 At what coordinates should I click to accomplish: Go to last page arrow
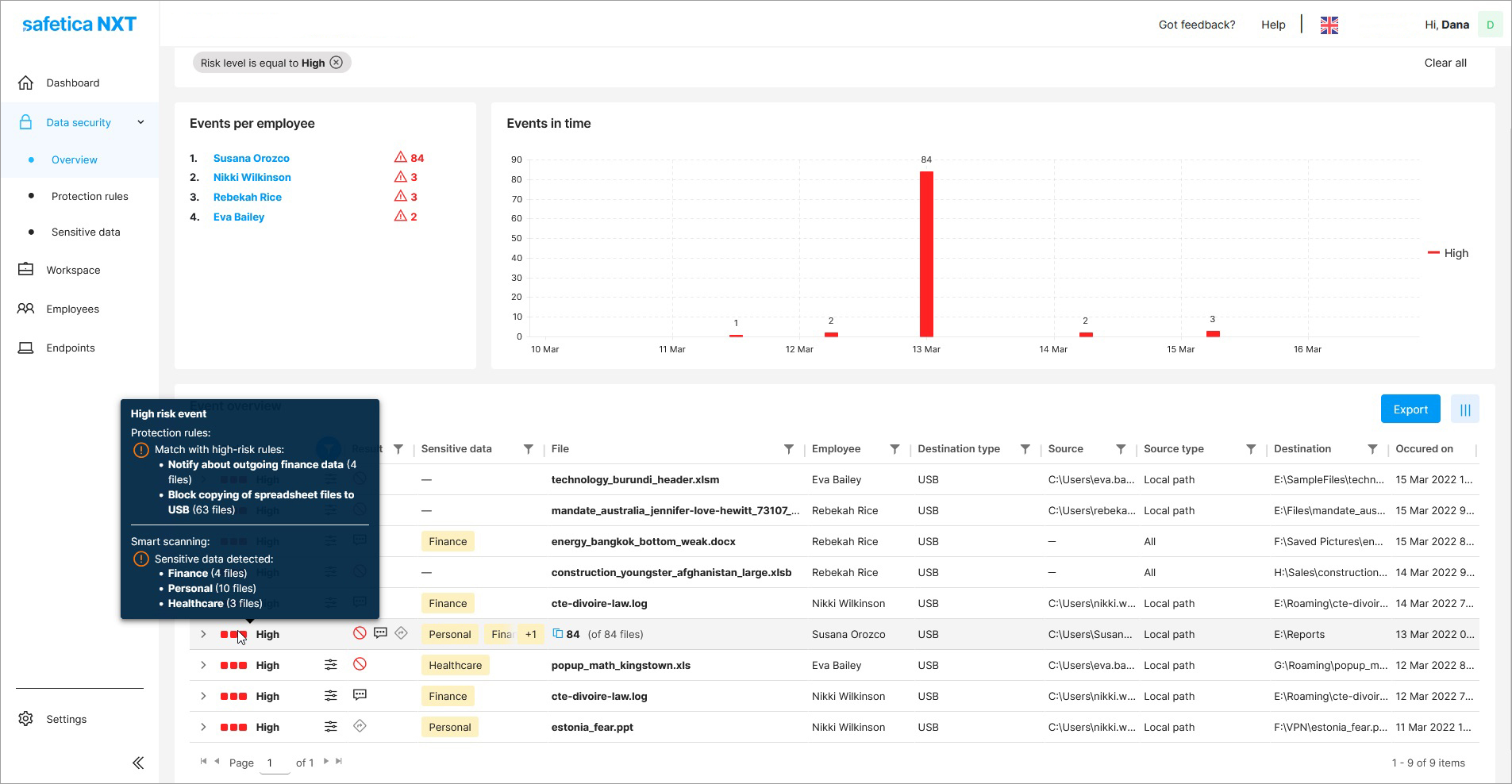point(339,762)
